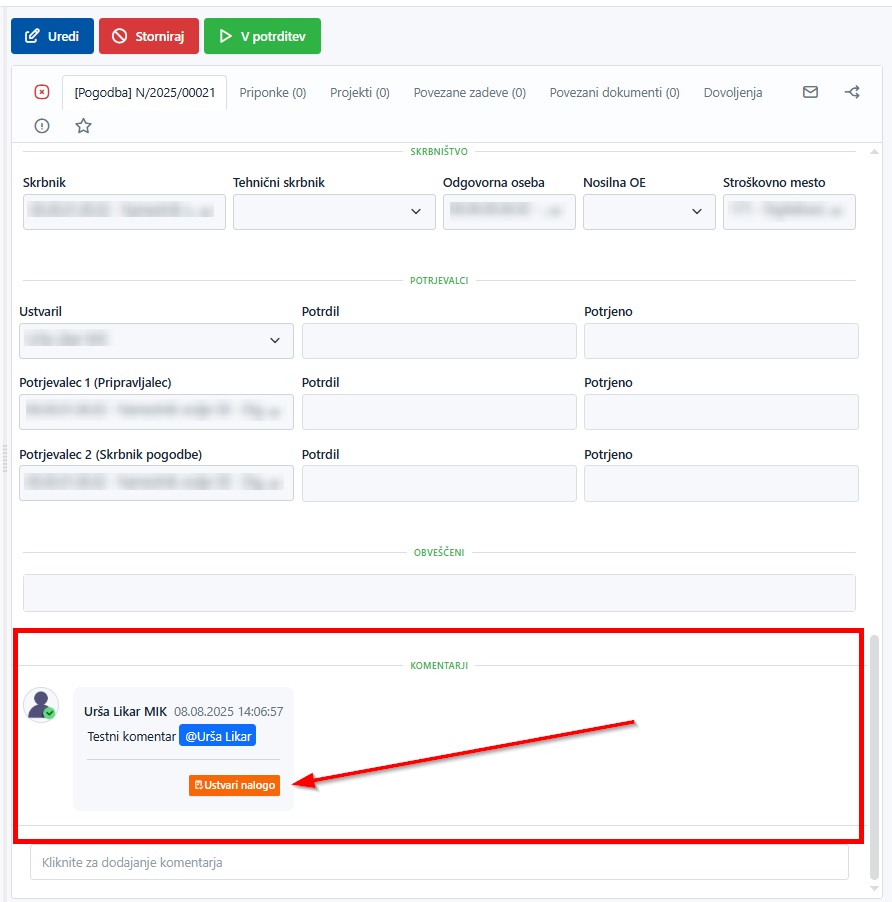Click the add comment input field
This screenshot has width=892, height=902.
(x=438, y=862)
